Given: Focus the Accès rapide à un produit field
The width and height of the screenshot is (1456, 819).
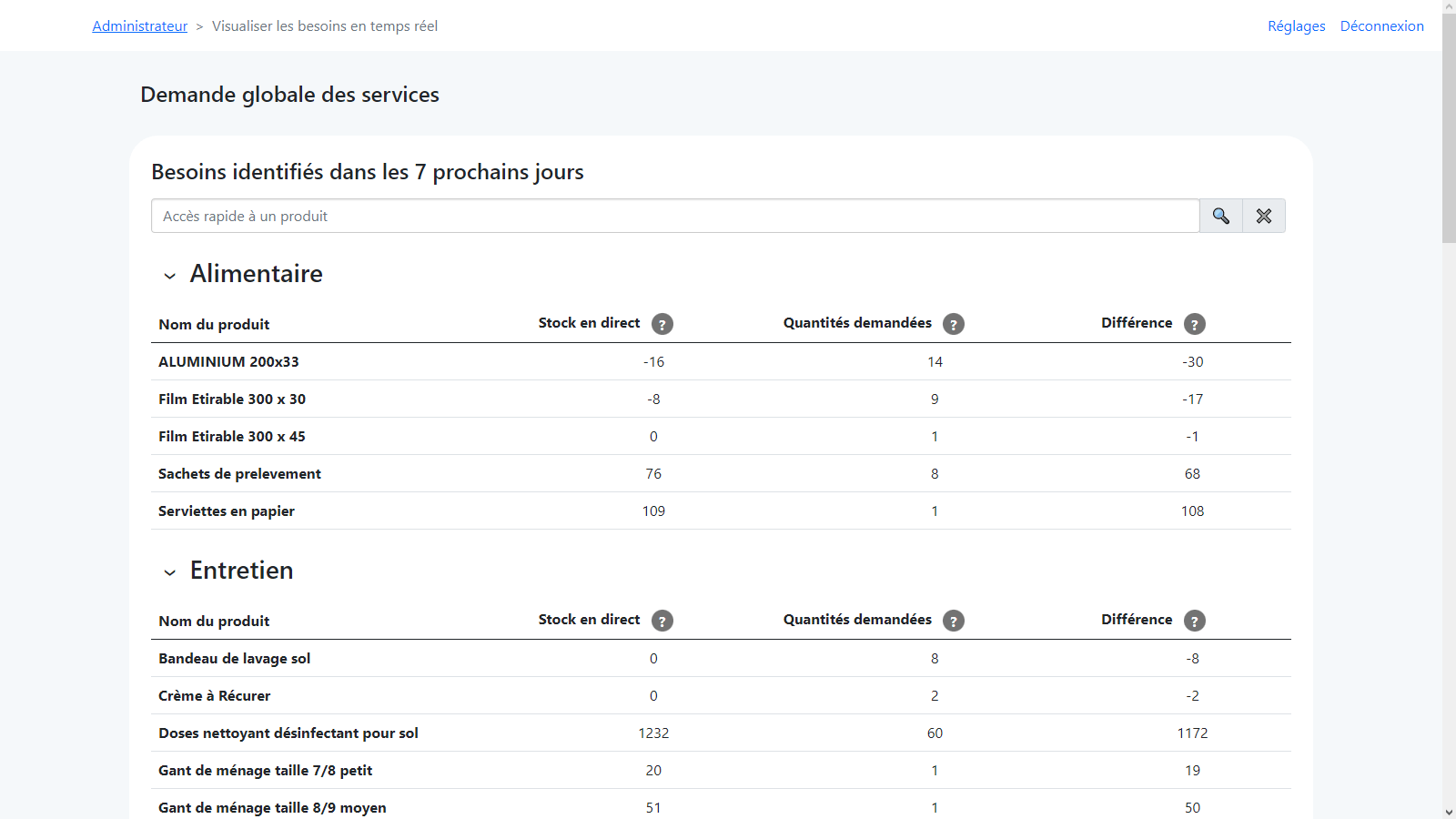Looking at the screenshot, I should pos(675,216).
